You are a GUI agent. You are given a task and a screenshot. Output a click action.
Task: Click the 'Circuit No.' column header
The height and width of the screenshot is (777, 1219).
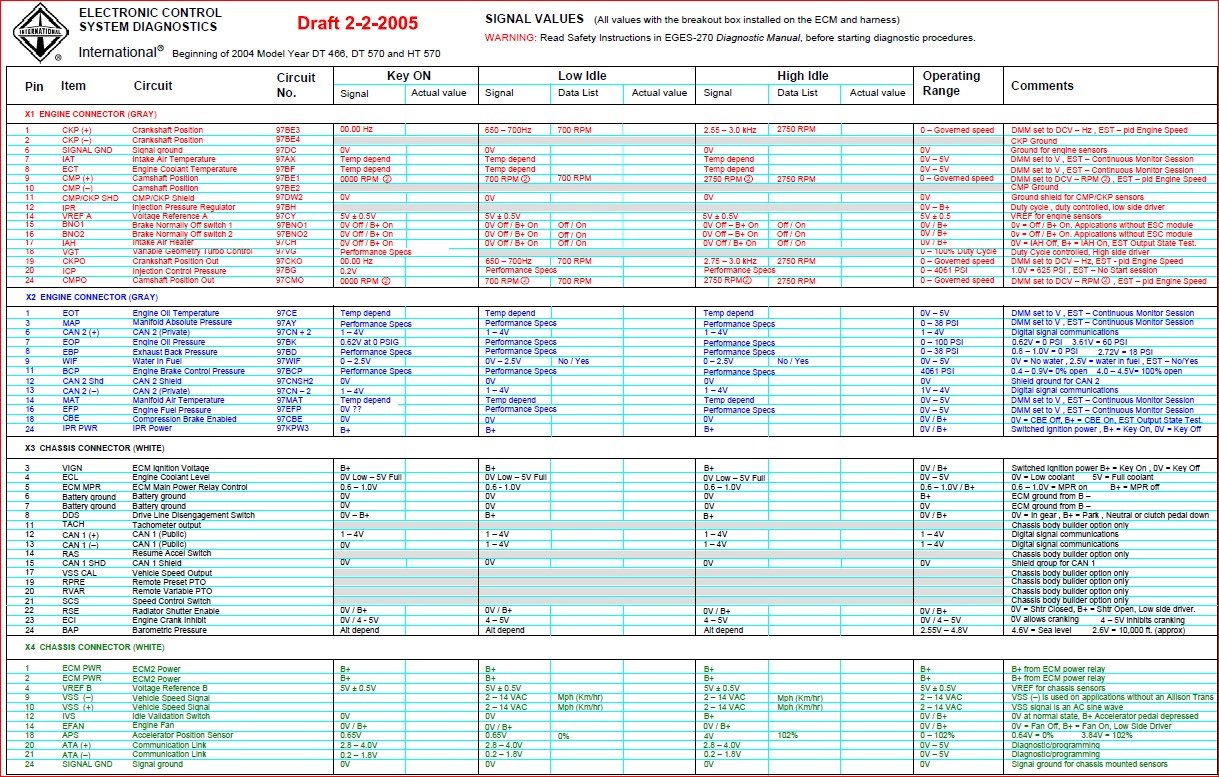[x=295, y=84]
